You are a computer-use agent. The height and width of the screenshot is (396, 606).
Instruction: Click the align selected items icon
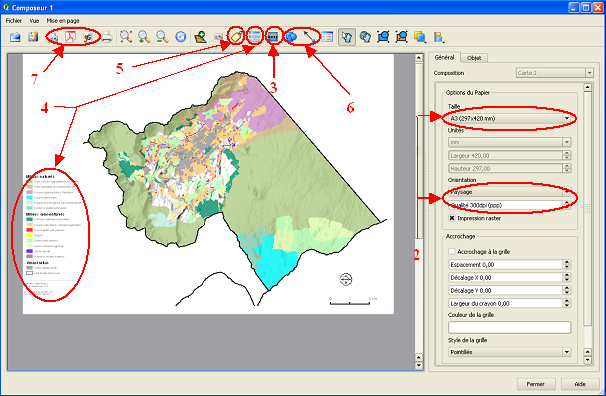(x=439, y=37)
